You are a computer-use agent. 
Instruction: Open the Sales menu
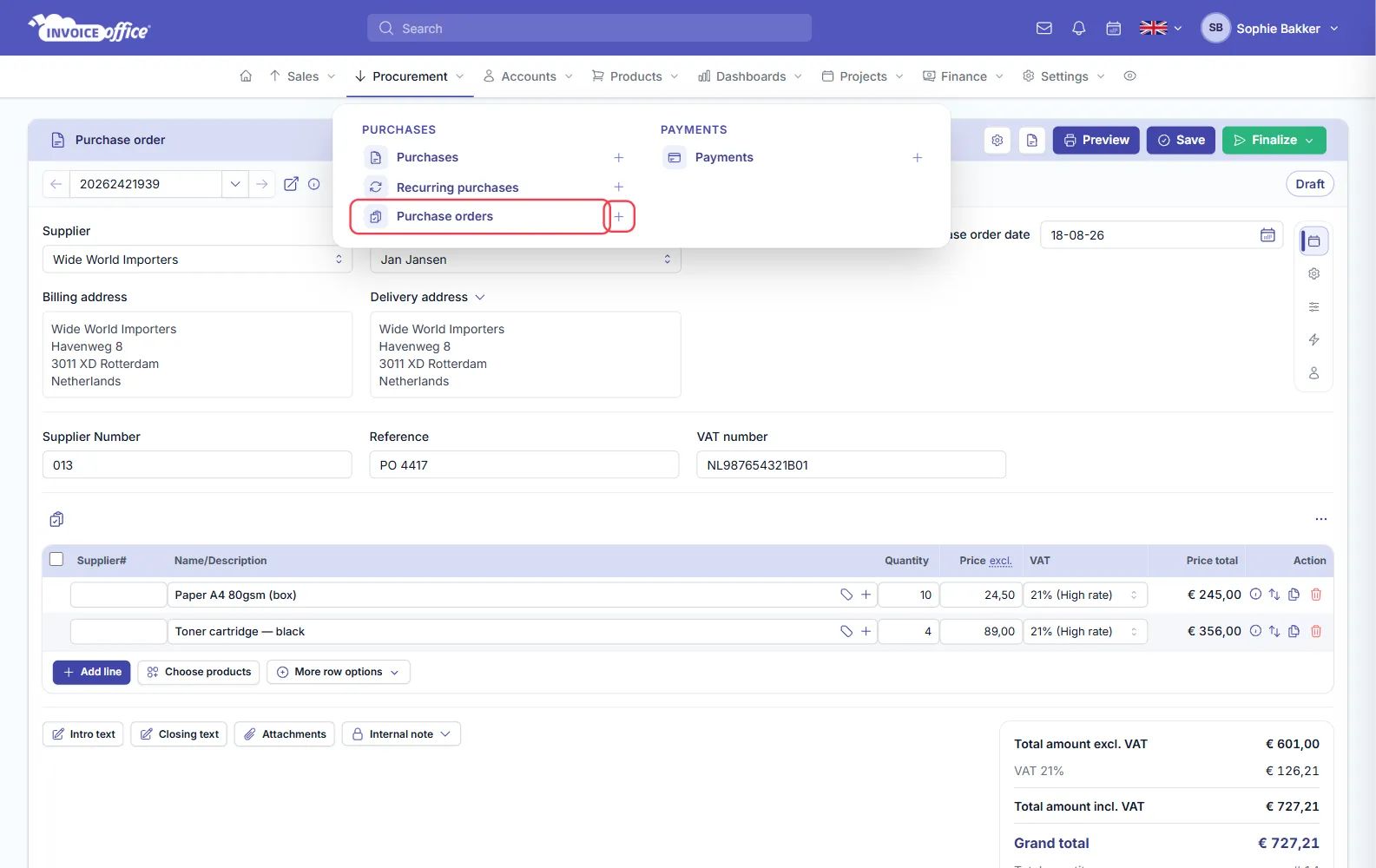coord(302,76)
